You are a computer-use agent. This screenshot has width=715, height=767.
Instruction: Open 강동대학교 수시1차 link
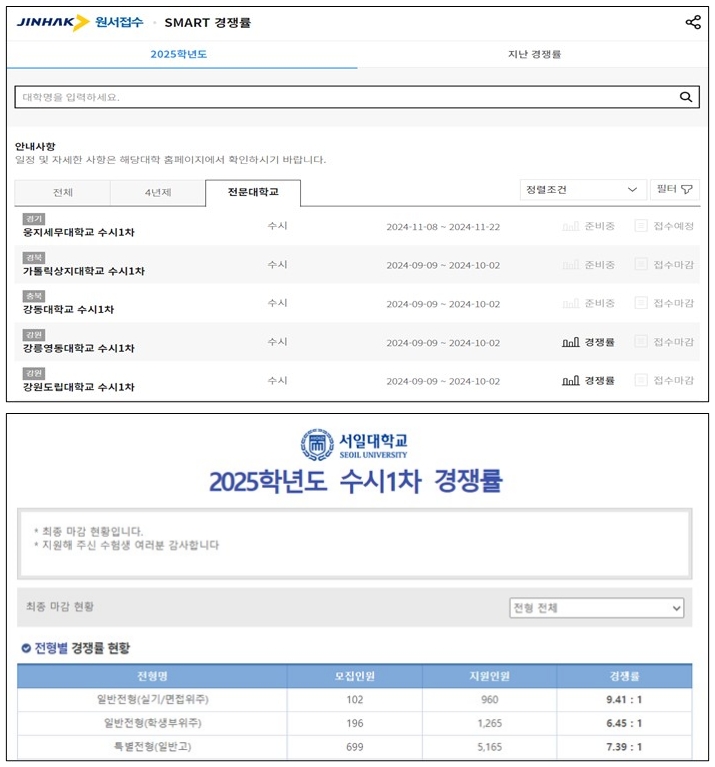pos(68,310)
